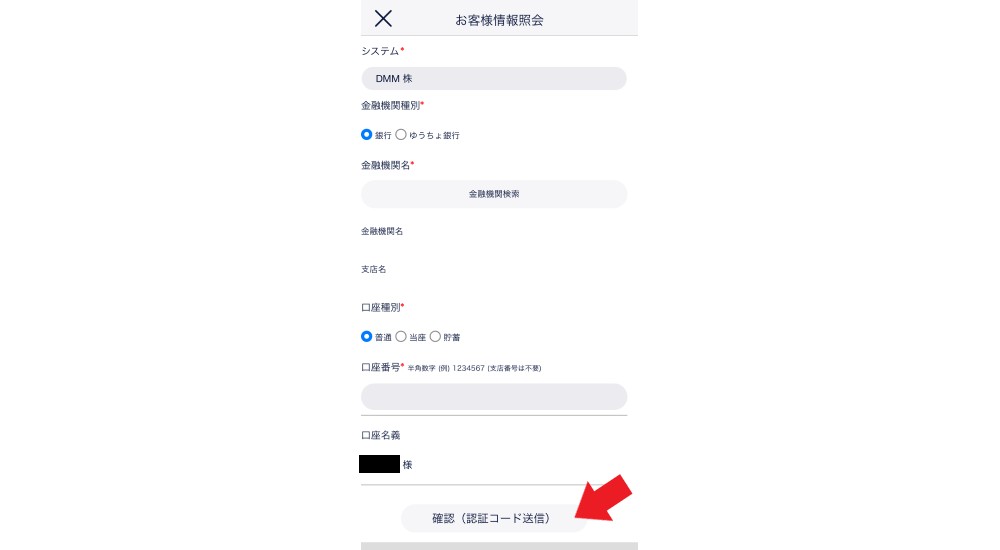Viewport: 1000px width, 550px height.
Task: Click the 支店名 row label
Action: (373, 269)
